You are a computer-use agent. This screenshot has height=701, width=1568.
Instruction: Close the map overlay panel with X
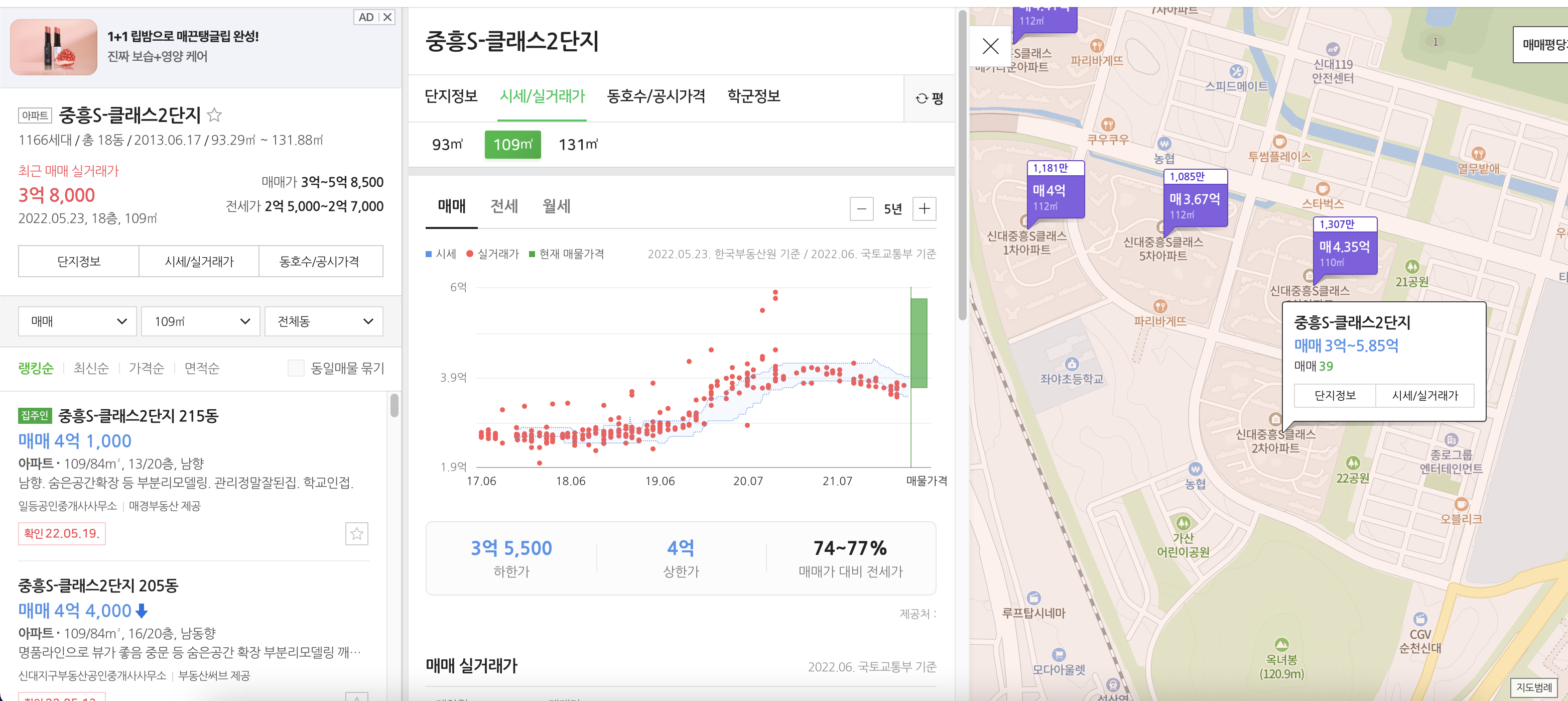pos(990,46)
